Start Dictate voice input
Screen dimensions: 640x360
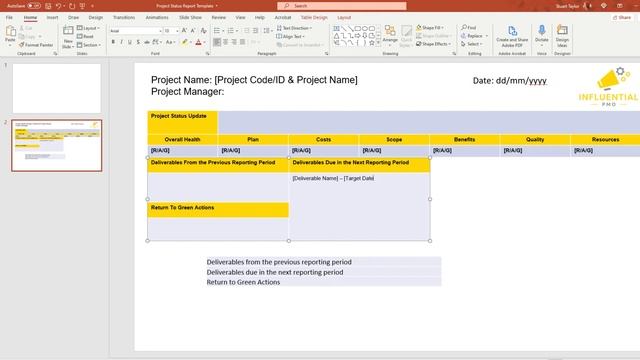(x=542, y=35)
